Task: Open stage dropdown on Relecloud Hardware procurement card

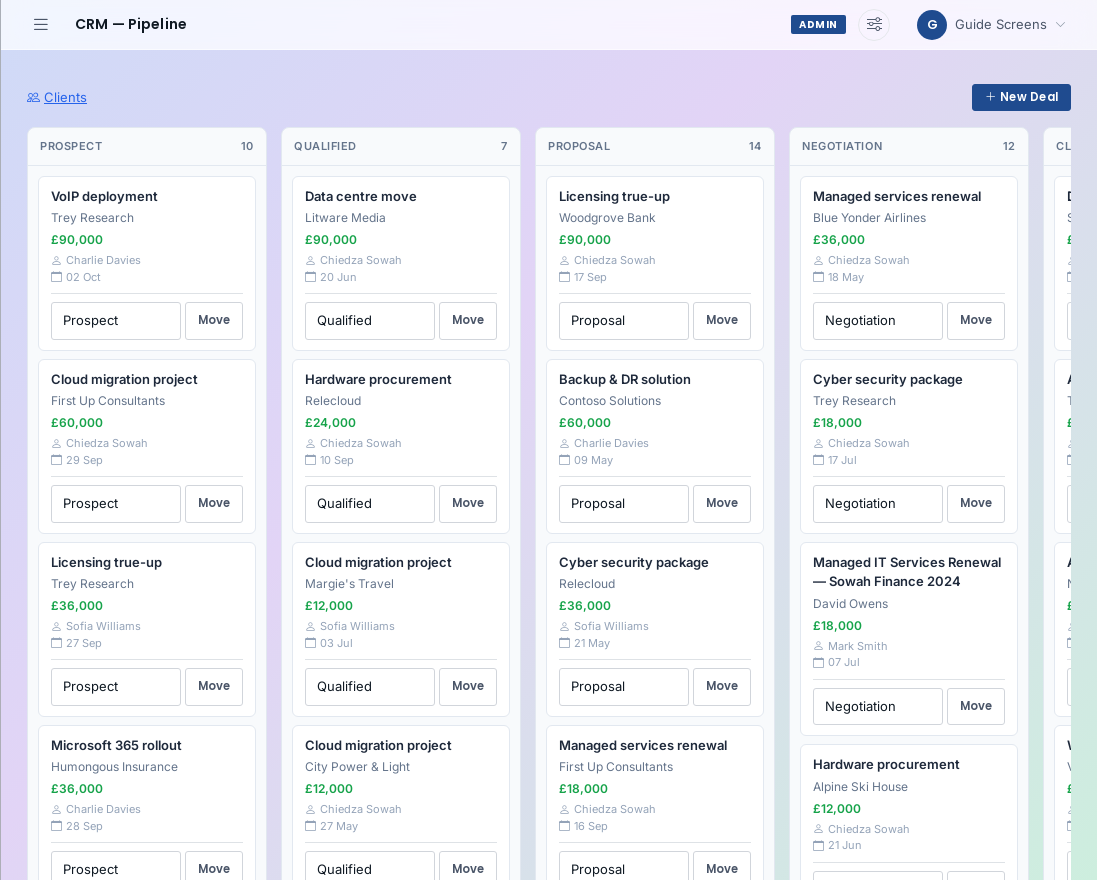Action: [x=369, y=504]
